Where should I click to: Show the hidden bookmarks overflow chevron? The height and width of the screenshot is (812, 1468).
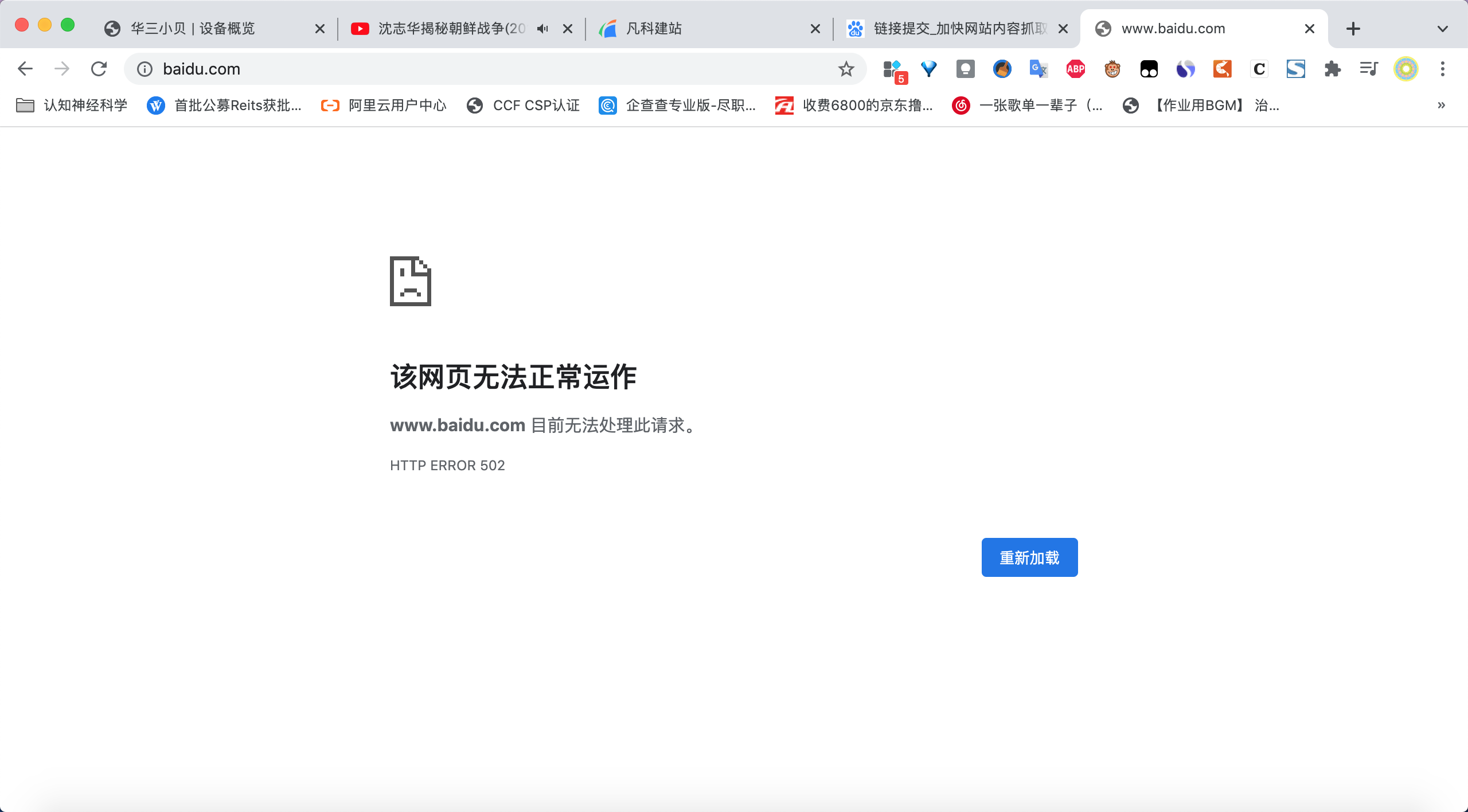1441,106
